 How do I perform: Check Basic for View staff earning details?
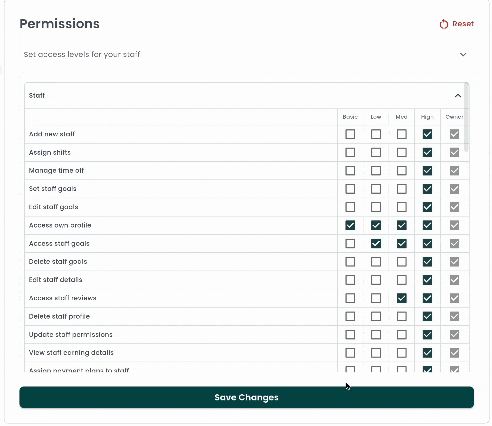click(x=350, y=353)
